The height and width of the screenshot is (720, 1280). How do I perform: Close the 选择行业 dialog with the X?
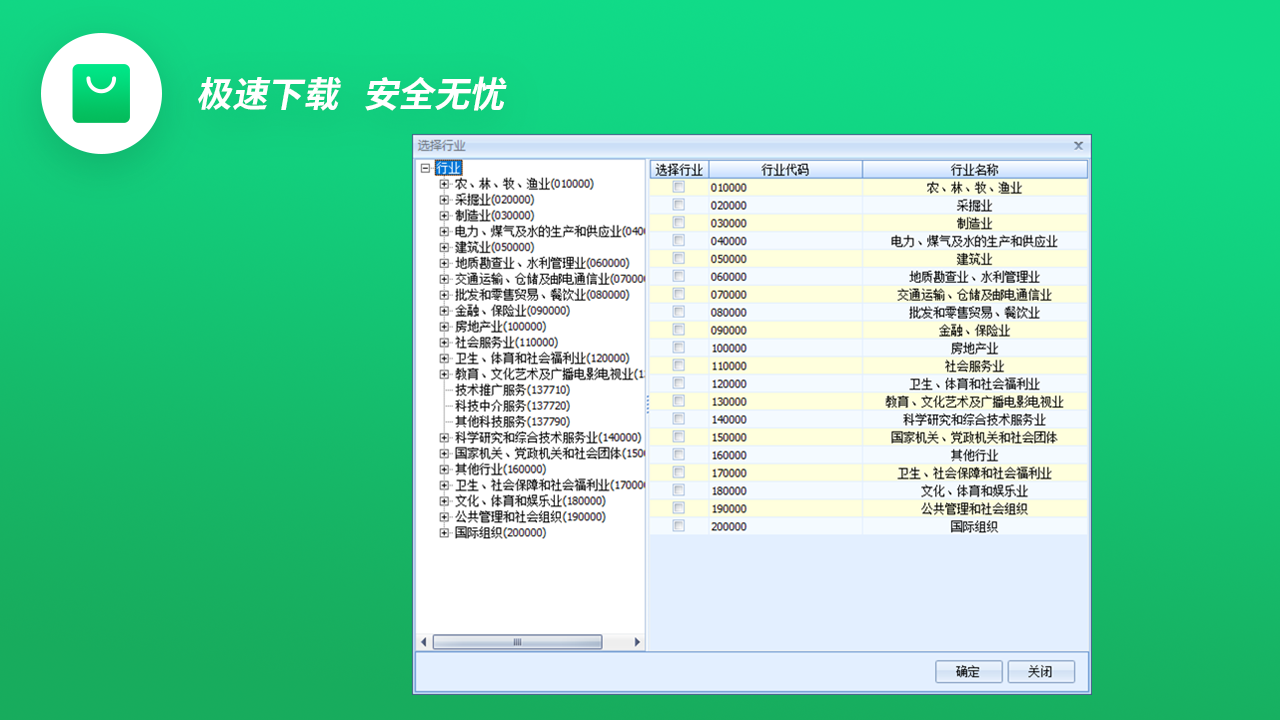(1078, 145)
